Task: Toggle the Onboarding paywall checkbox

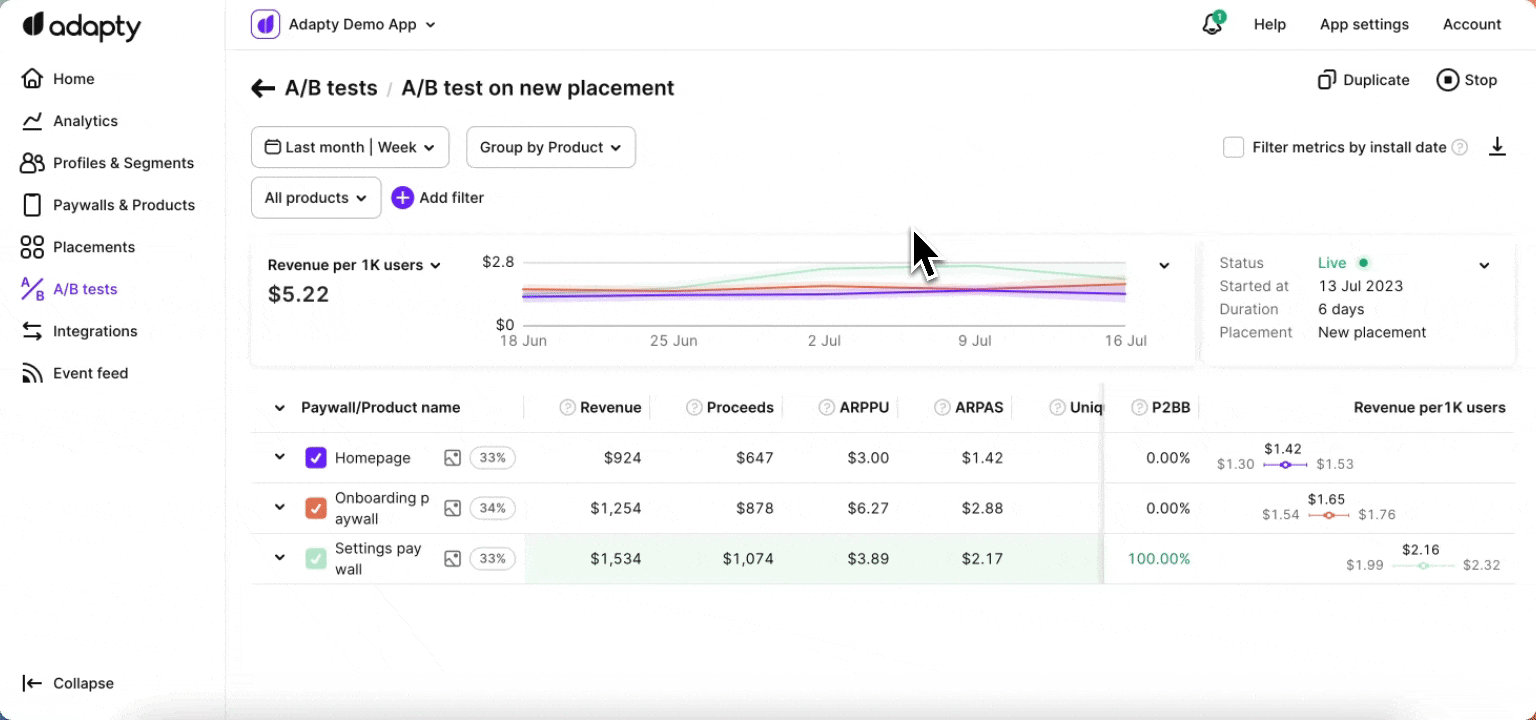Action: coord(315,508)
